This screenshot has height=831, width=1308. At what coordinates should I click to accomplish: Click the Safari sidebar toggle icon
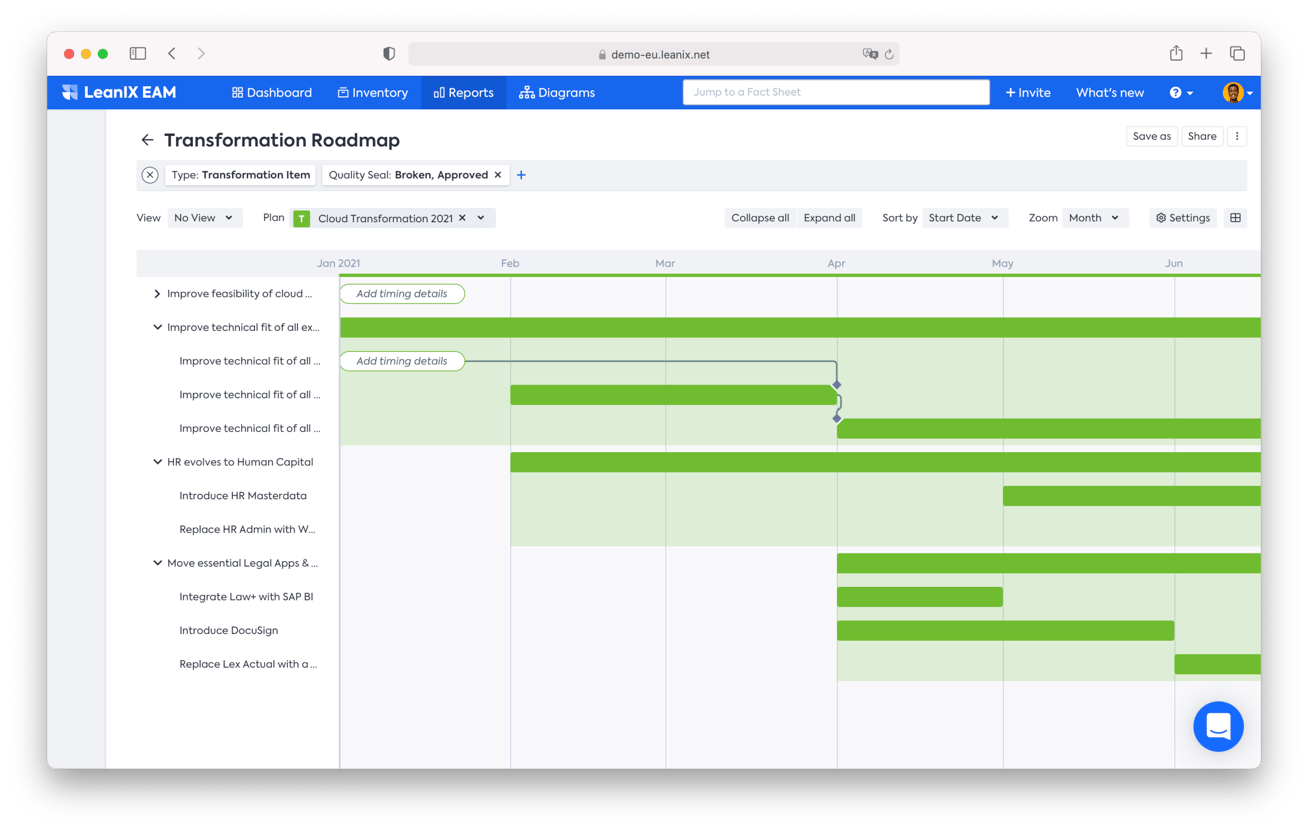click(x=138, y=54)
